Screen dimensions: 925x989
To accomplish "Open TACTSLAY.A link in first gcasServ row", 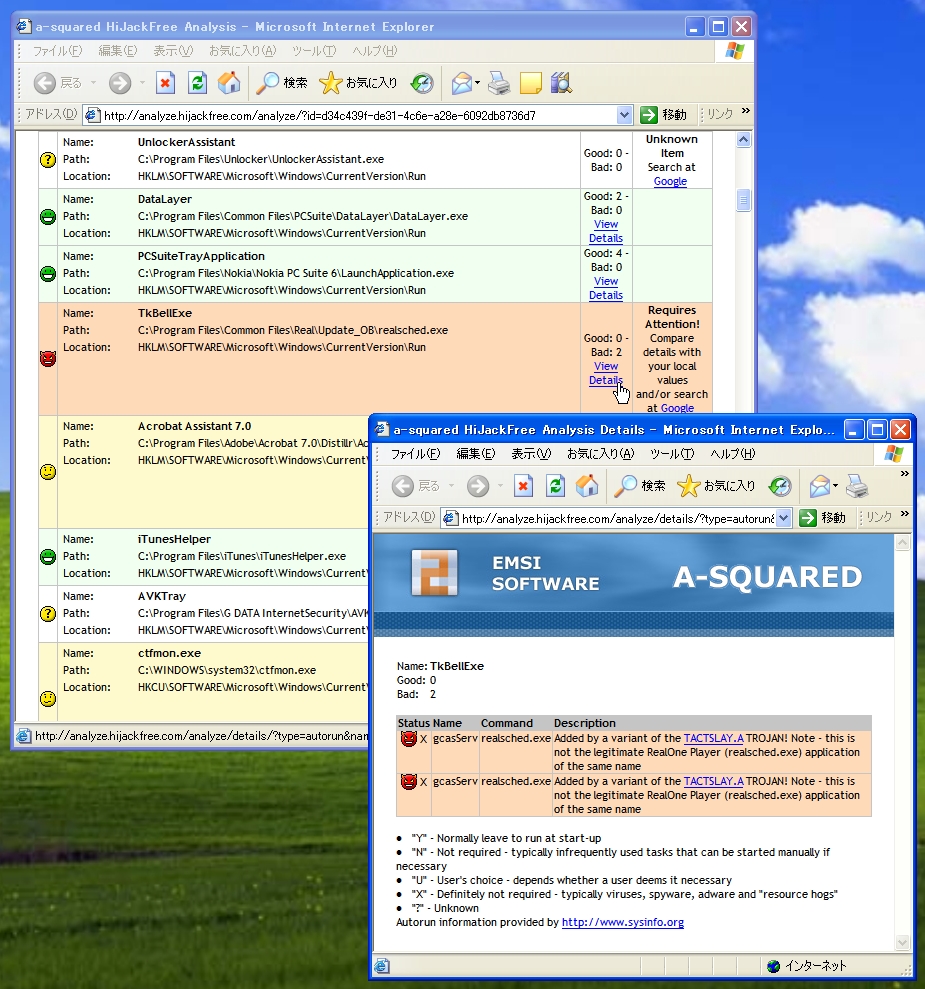I will (714, 738).
